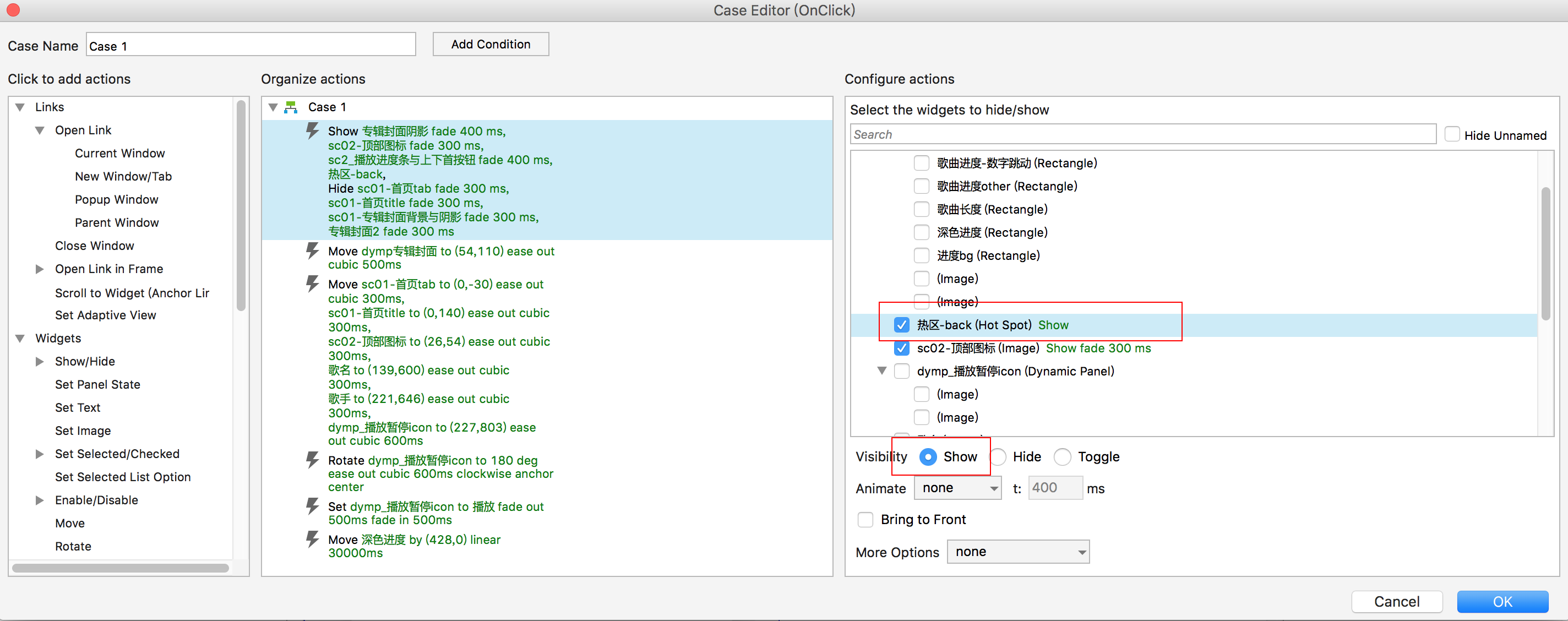Open the More Options dropdown
Image resolution: width=1568 pixels, height=621 pixels.
coord(1018,552)
